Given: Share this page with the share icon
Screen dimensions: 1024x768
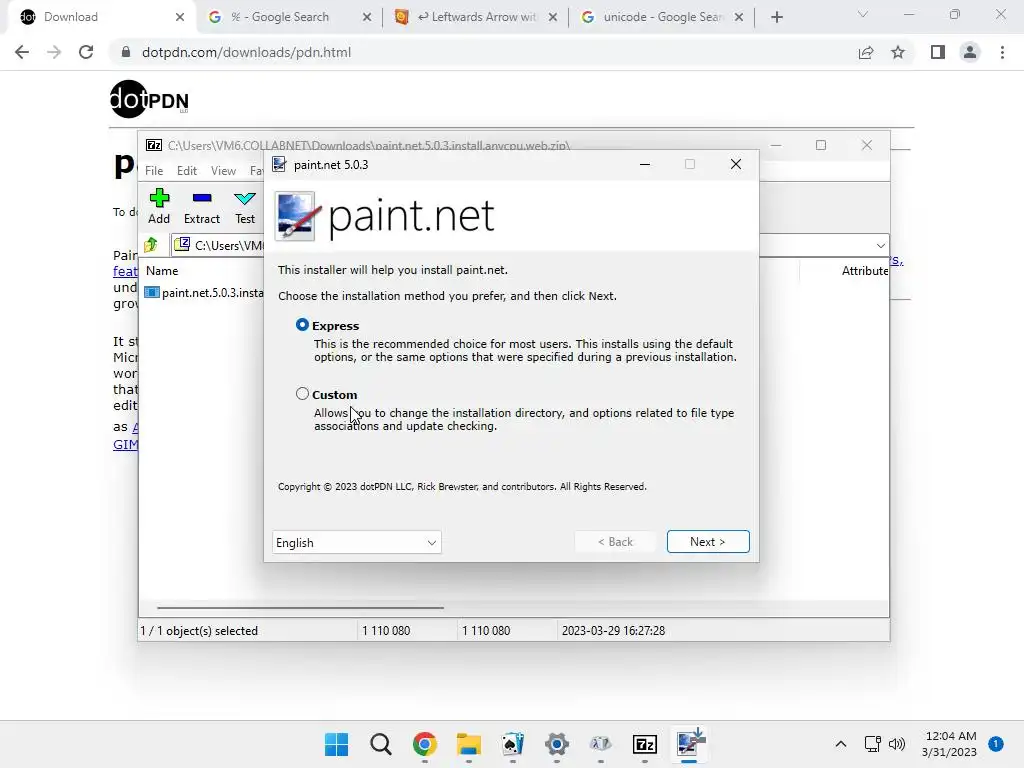Looking at the screenshot, I should (866, 52).
